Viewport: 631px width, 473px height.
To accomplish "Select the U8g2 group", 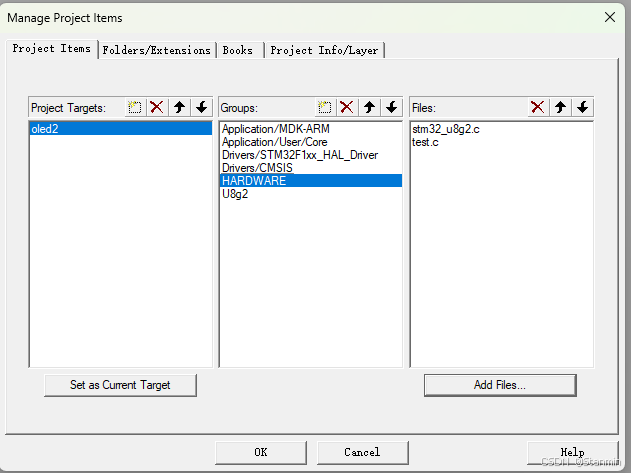I will tap(311, 194).
